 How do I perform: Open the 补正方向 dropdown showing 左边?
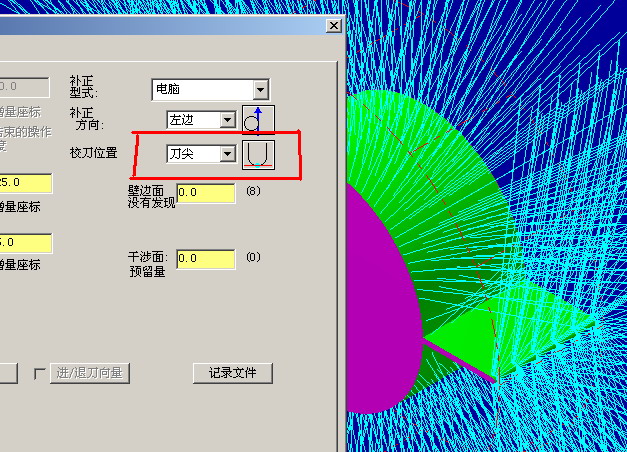[x=201, y=120]
